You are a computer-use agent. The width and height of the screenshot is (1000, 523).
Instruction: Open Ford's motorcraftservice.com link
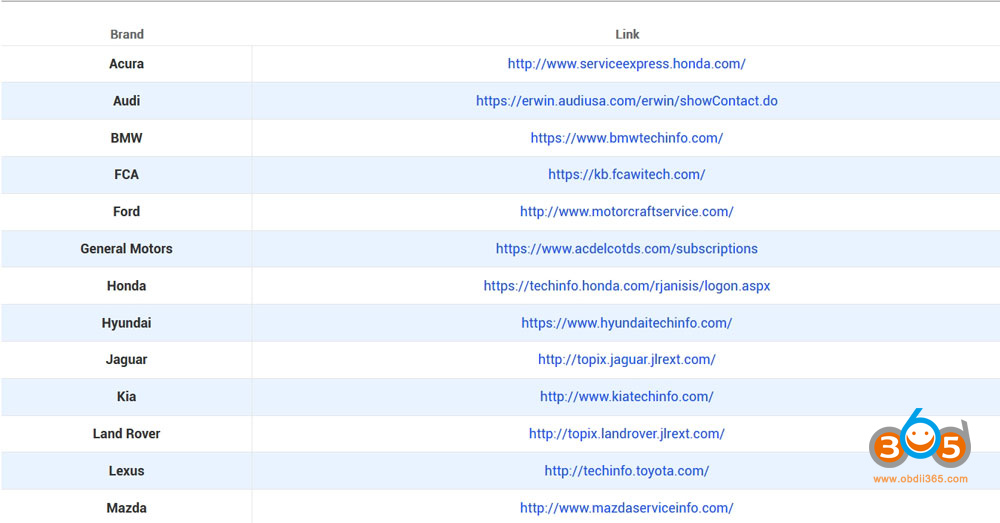[626, 212]
